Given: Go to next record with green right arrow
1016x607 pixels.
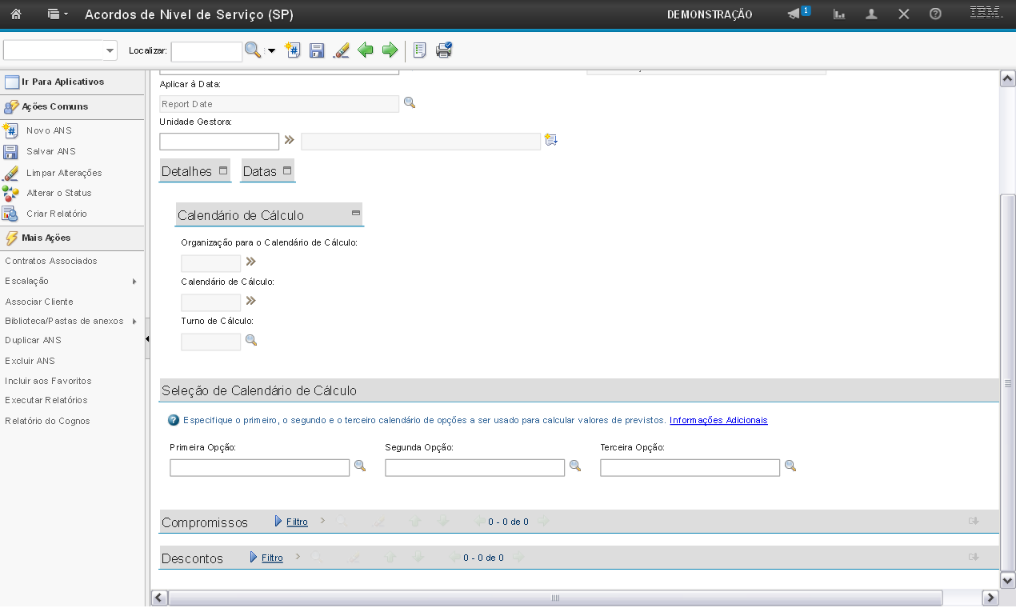Looking at the screenshot, I should pyautogui.click(x=390, y=50).
